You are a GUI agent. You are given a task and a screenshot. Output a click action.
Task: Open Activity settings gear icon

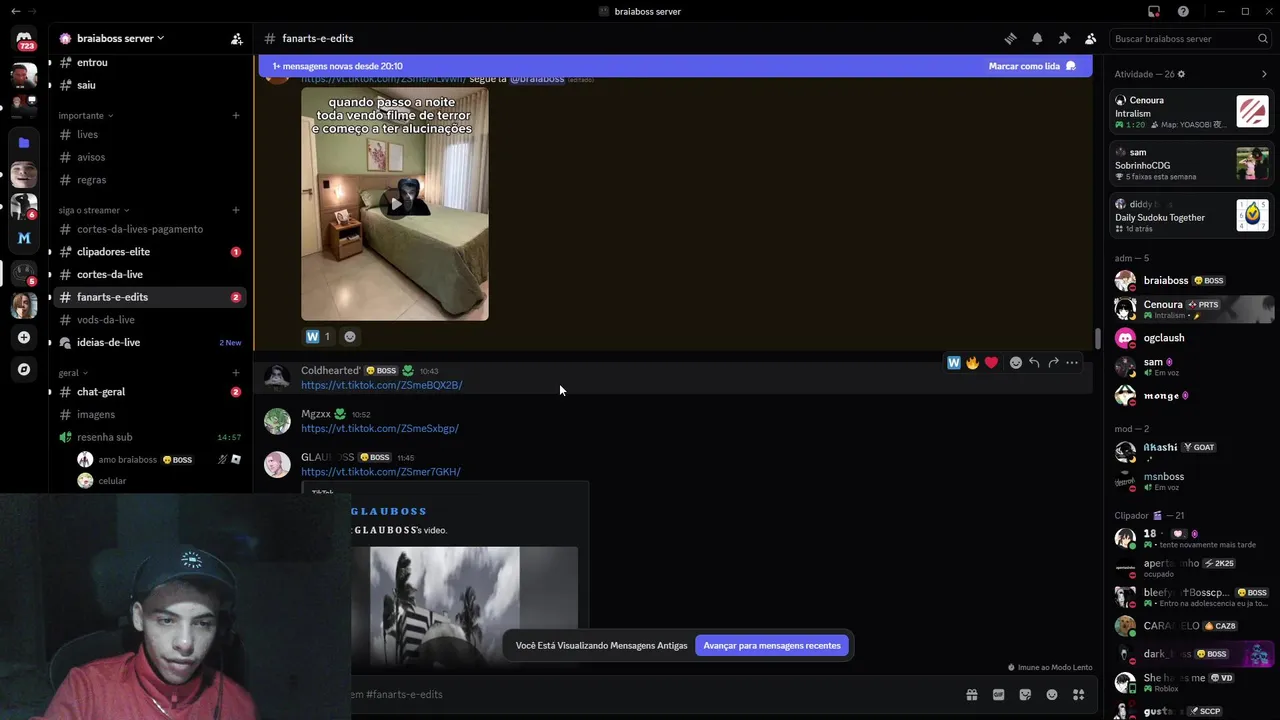1181,74
